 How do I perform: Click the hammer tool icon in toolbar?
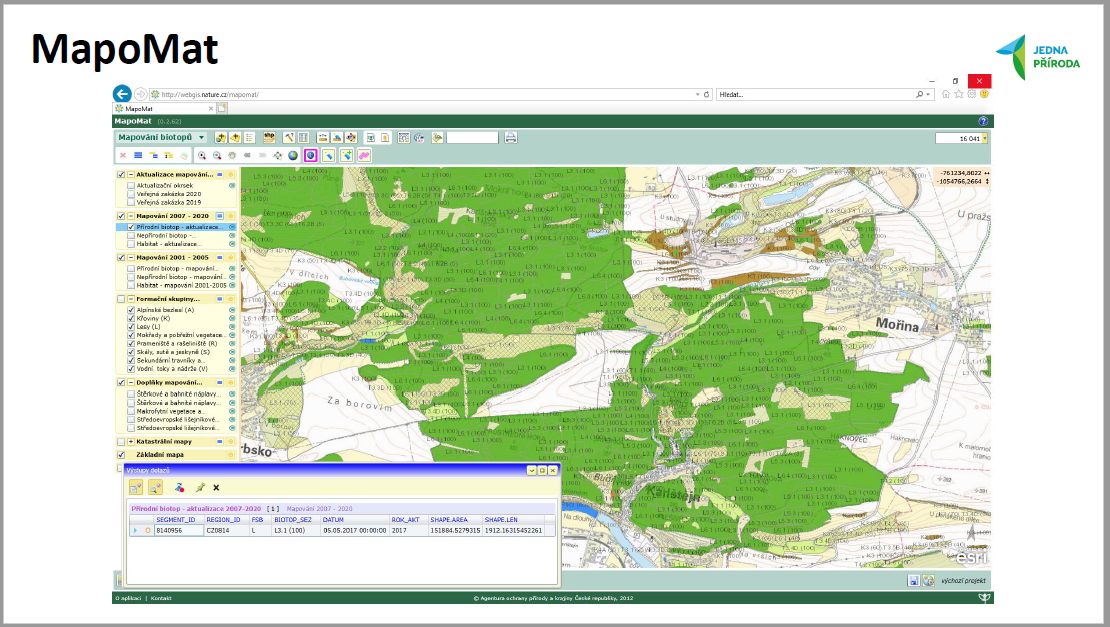coord(289,137)
